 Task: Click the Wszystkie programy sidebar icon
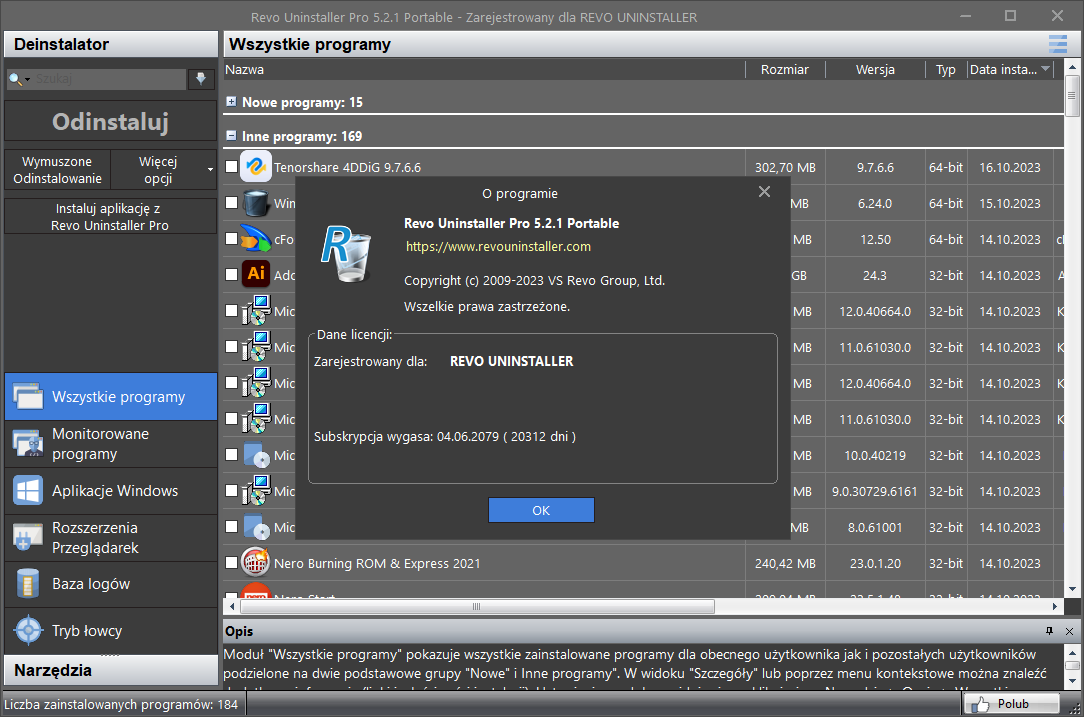28,397
